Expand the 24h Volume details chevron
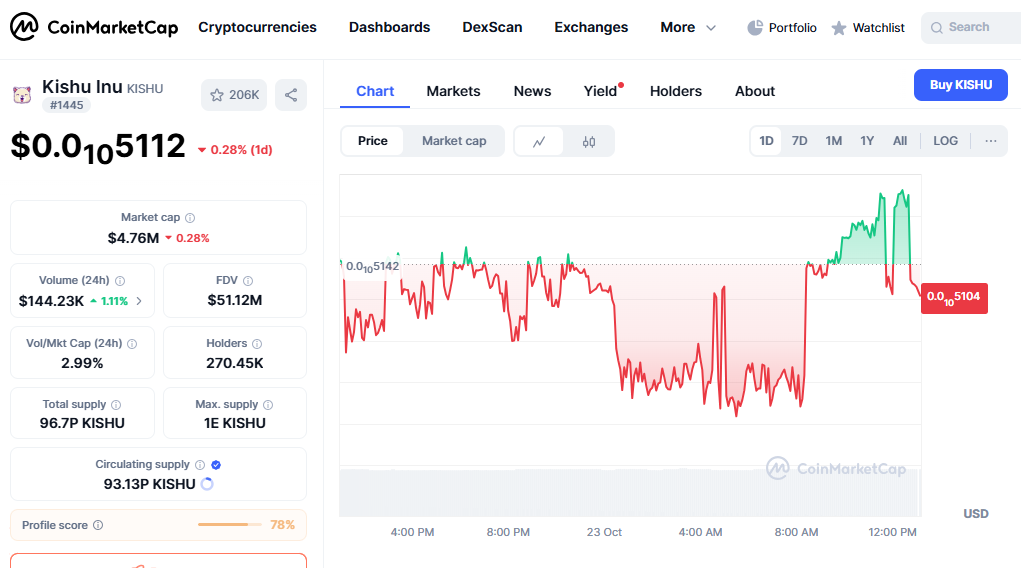Image resolution: width=1021 pixels, height=568 pixels. click(x=139, y=301)
